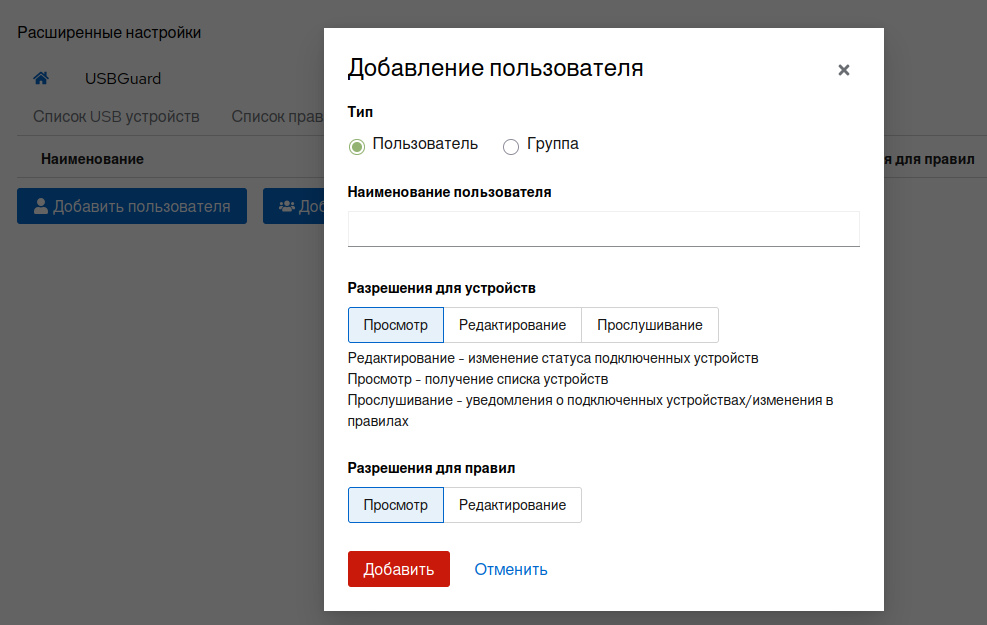Click the Расширенные настройки page heading
Image resolution: width=987 pixels, height=625 pixels.
(109, 32)
